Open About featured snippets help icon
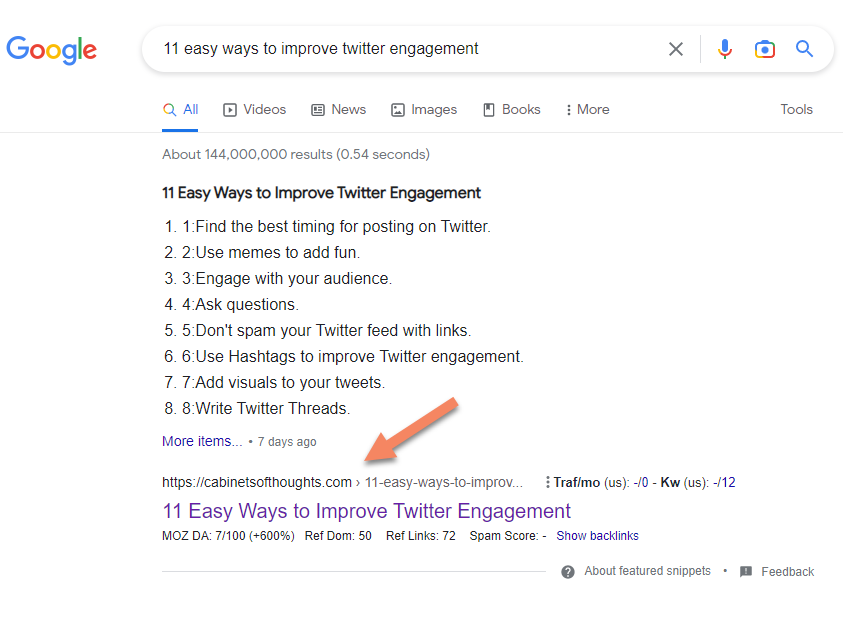The height and width of the screenshot is (625, 843). pos(568,572)
